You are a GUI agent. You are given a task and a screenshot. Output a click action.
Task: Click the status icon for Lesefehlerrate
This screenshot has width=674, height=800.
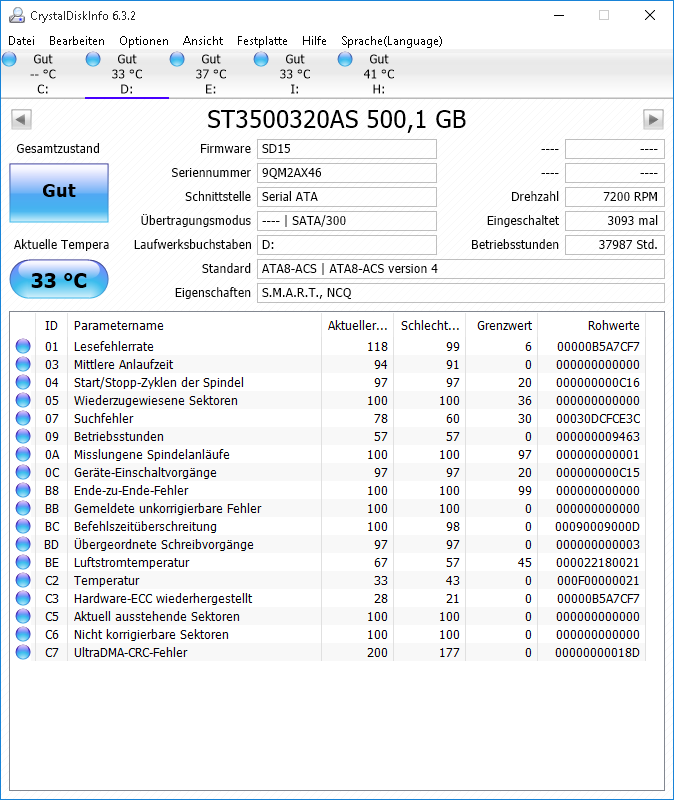click(x=23, y=346)
